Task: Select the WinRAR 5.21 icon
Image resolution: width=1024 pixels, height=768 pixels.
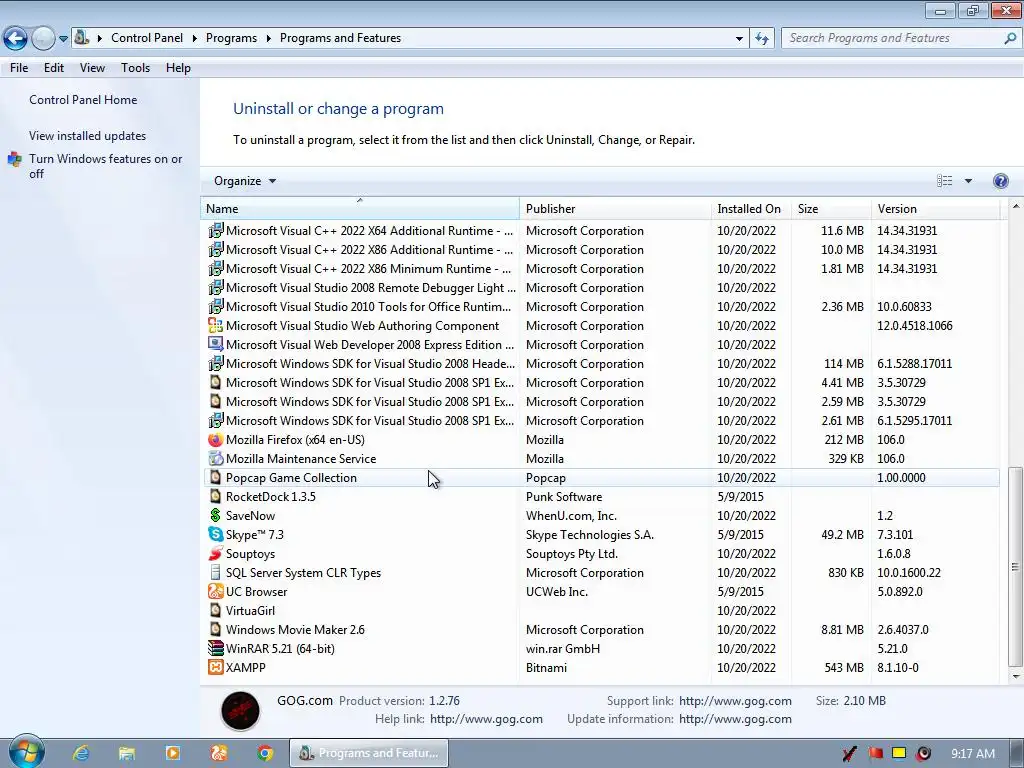Action: [215, 648]
